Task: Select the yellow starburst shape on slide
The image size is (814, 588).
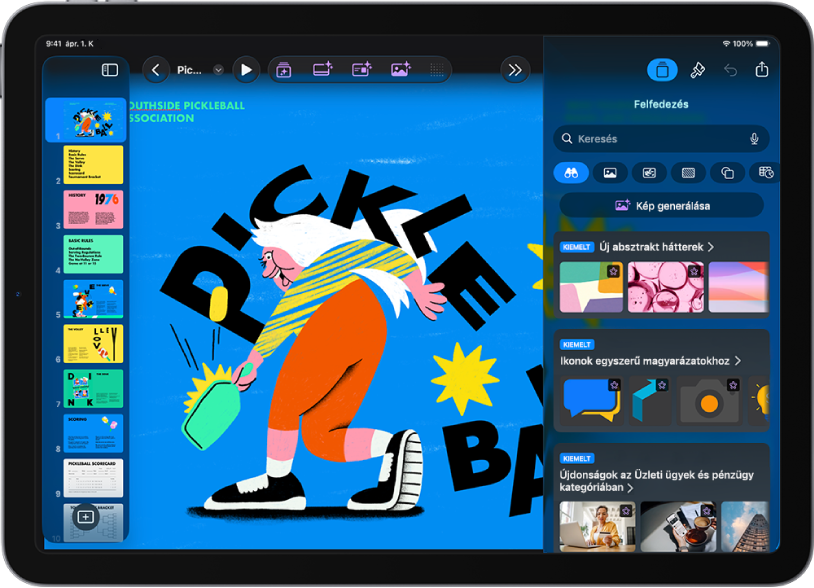Action: pos(465,378)
